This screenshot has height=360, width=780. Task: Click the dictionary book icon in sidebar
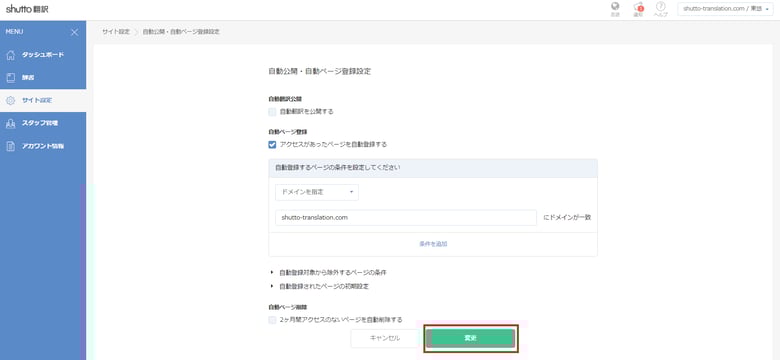coord(11,78)
